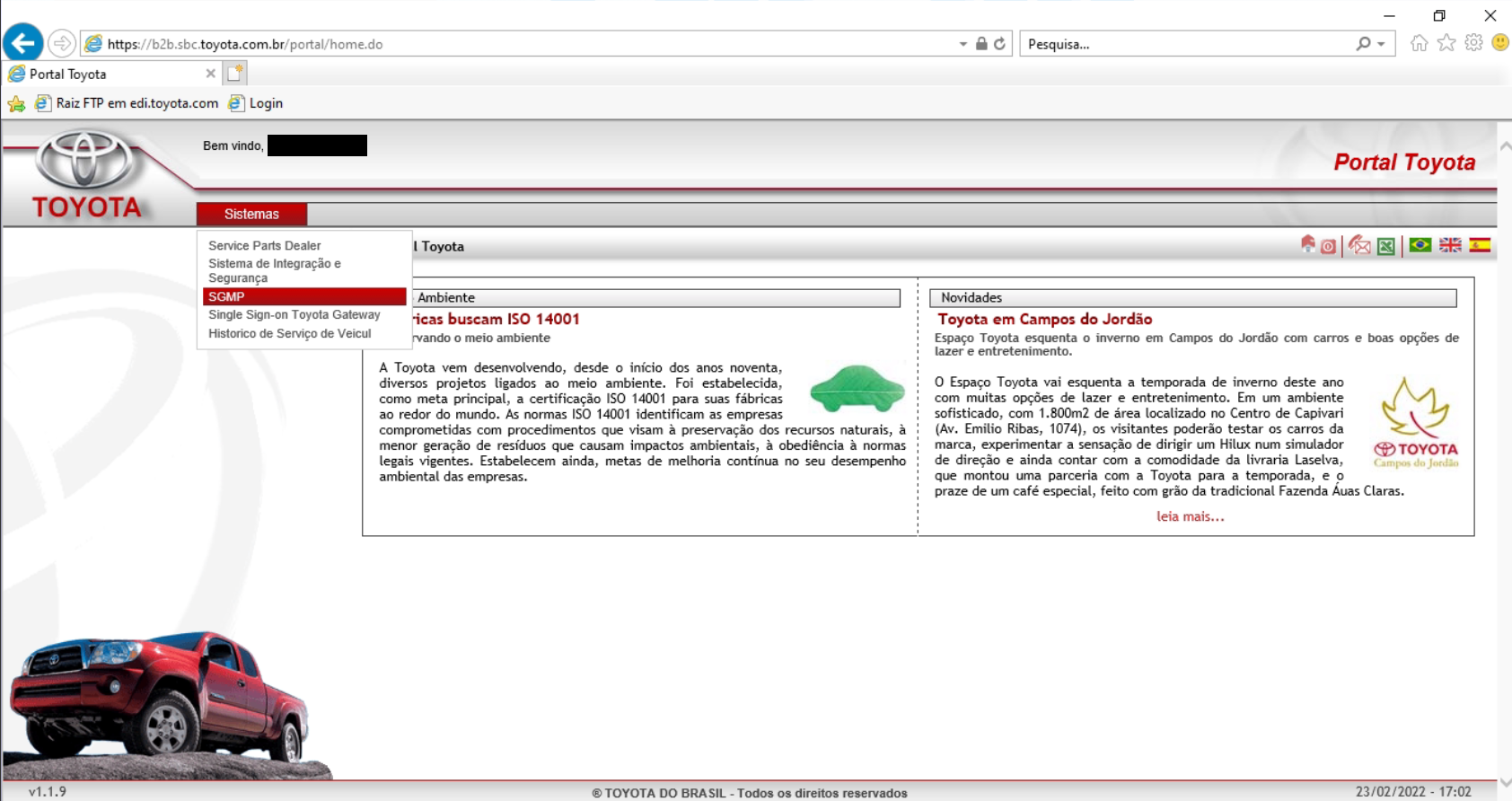The width and height of the screenshot is (1512, 801).
Task: Open the browser Favorites star icon
Action: [x=1446, y=43]
